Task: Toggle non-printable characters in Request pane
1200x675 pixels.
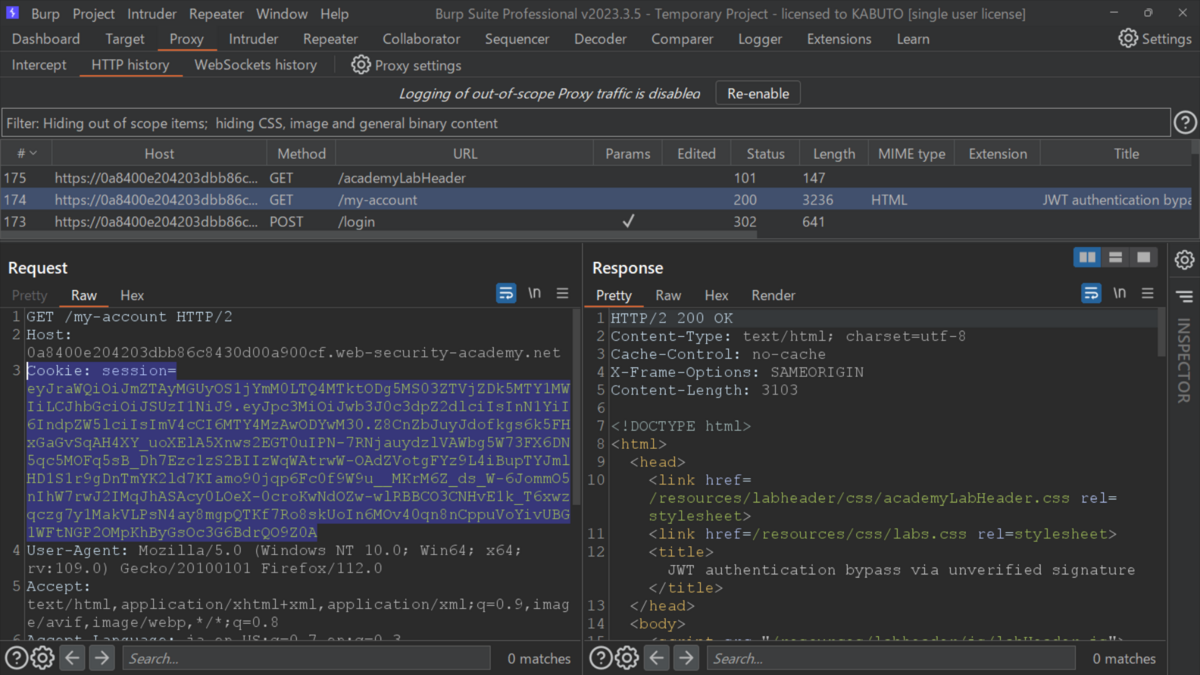Action: coord(535,293)
